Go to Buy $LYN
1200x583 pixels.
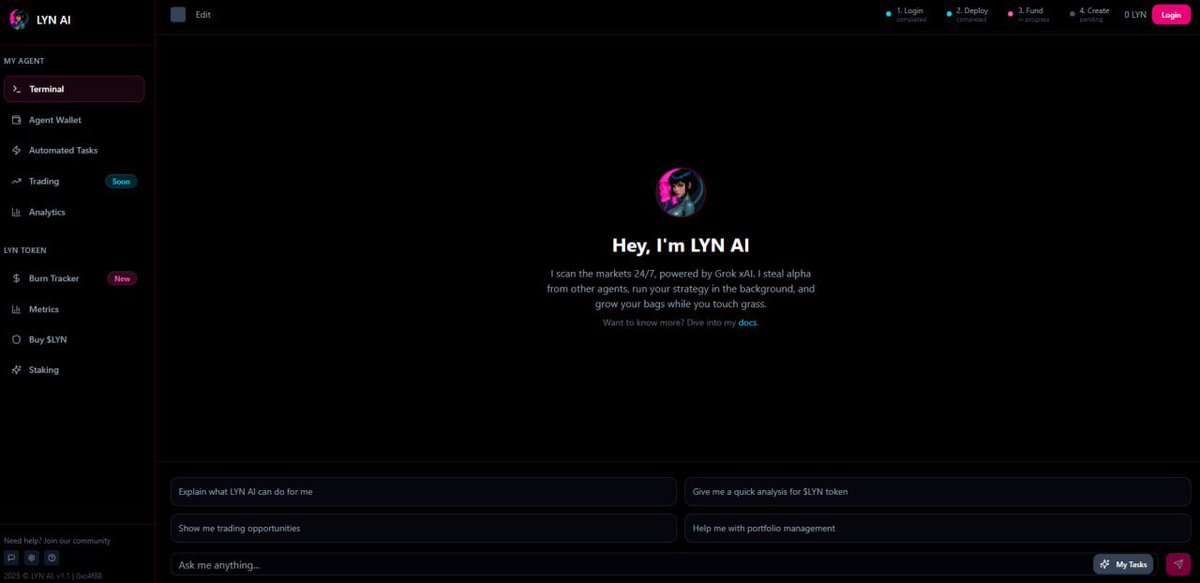[74, 340]
